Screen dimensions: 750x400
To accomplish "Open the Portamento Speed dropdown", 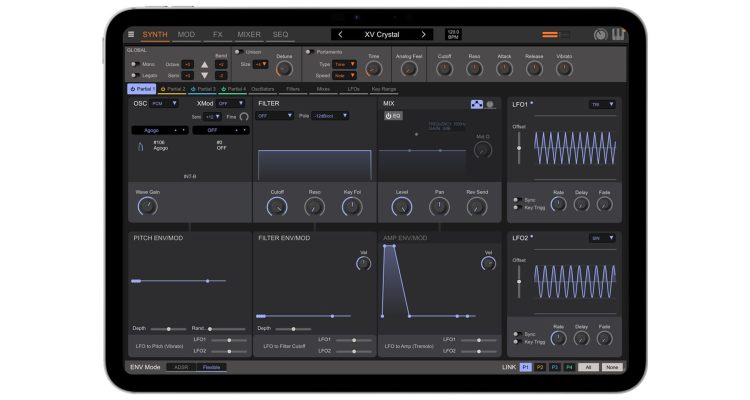I will click(x=344, y=76).
